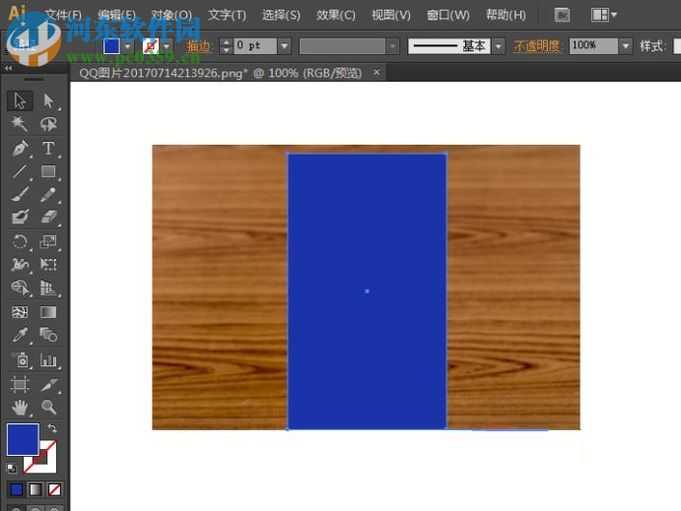681x511 pixels.
Task: Select the Mesh tool
Action: pos(20,312)
